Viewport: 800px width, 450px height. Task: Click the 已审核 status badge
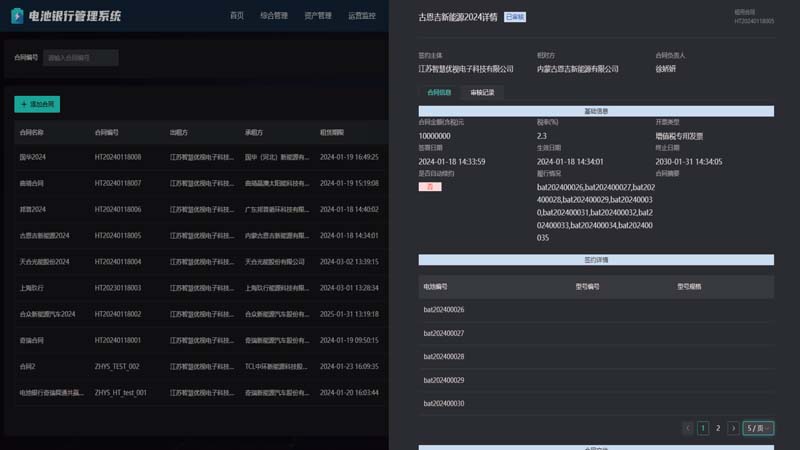515,17
